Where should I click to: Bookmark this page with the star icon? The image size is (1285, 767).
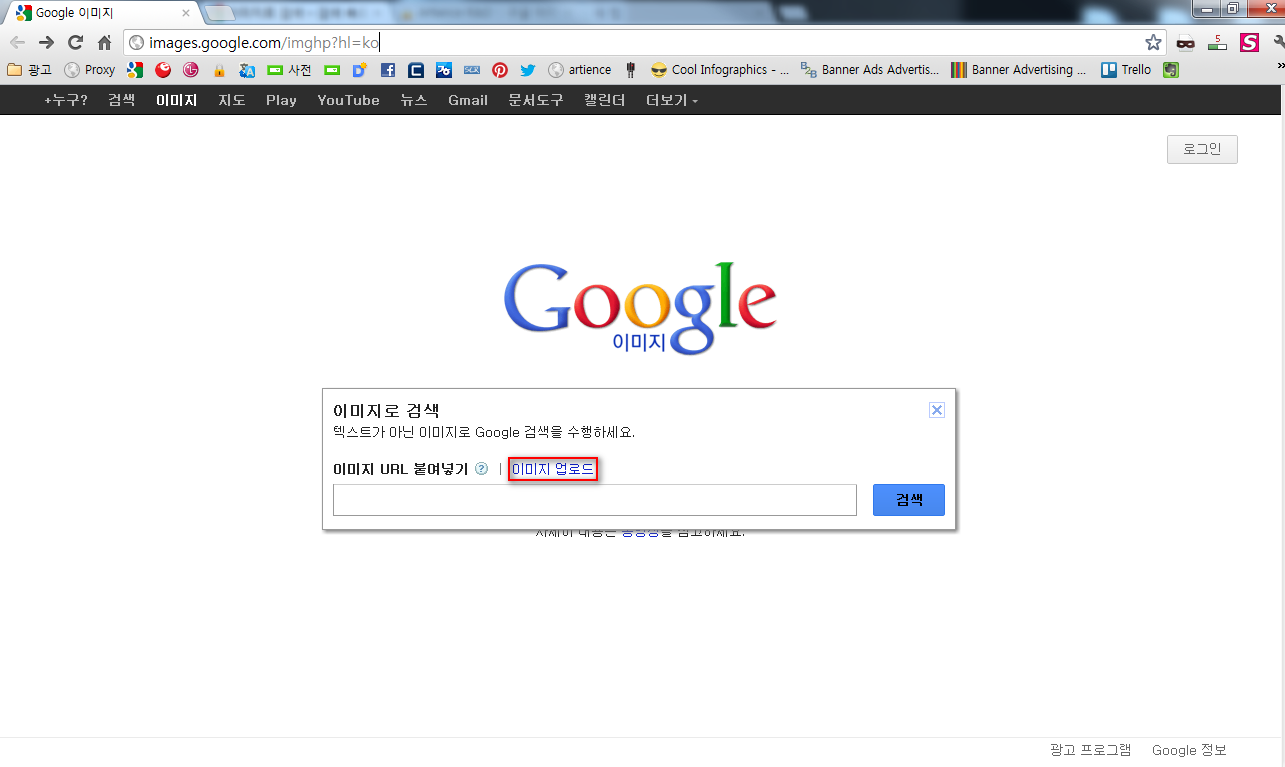coord(1153,42)
